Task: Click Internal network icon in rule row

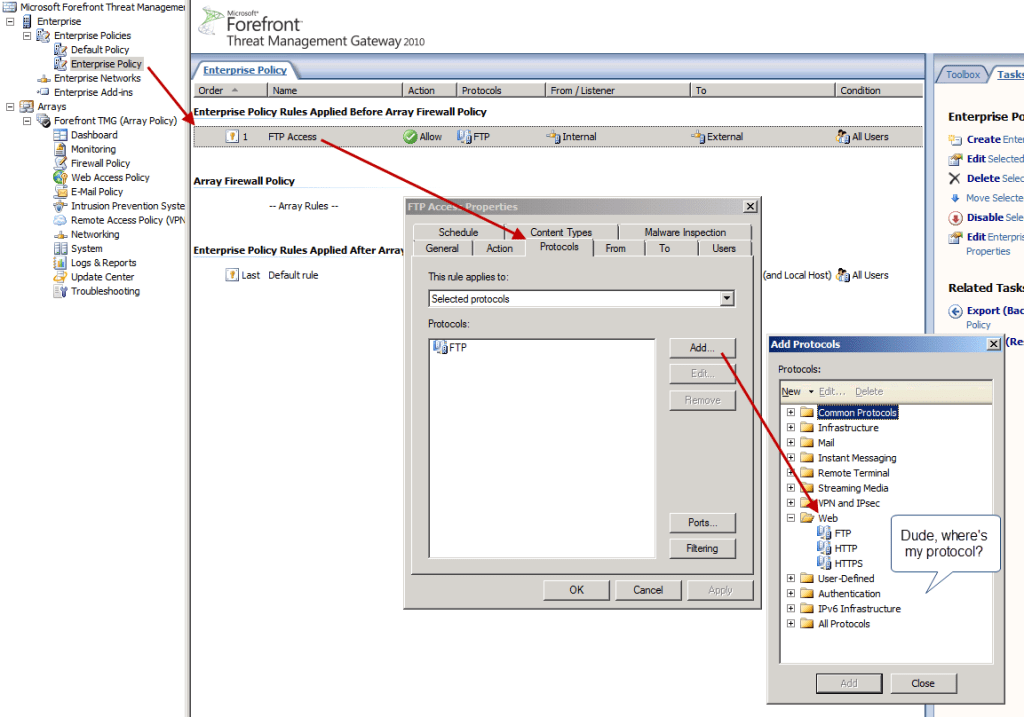Action: click(x=554, y=136)
